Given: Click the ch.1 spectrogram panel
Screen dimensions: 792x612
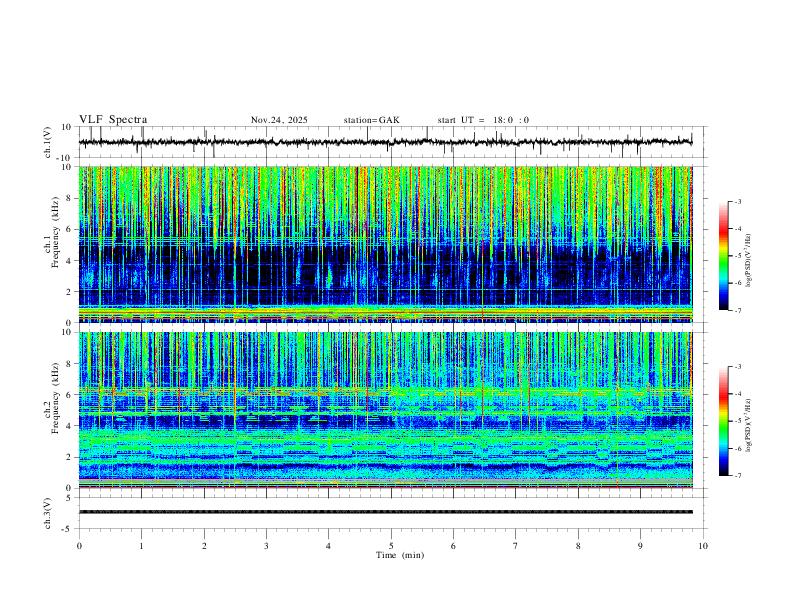Looking at the screenshot, I should [385, 244].
